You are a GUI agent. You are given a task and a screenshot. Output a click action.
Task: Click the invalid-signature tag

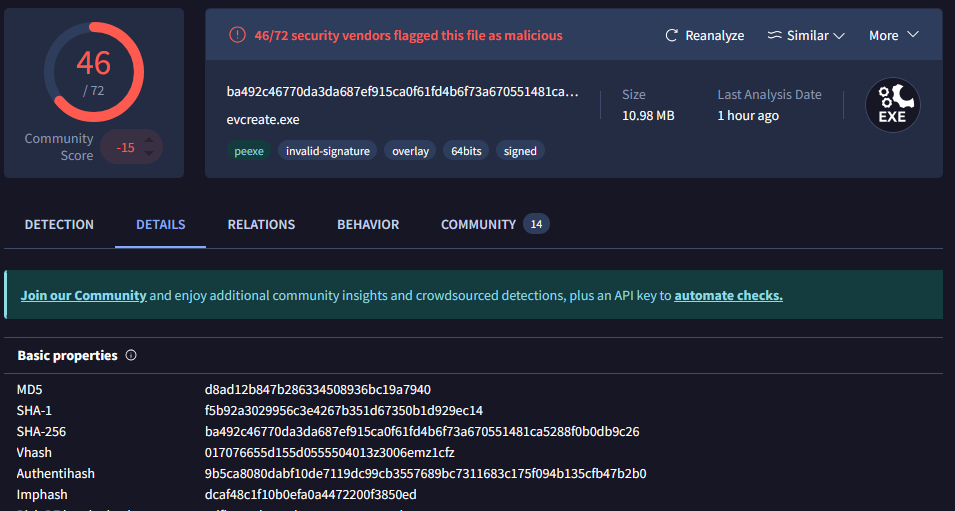(328, 151)
